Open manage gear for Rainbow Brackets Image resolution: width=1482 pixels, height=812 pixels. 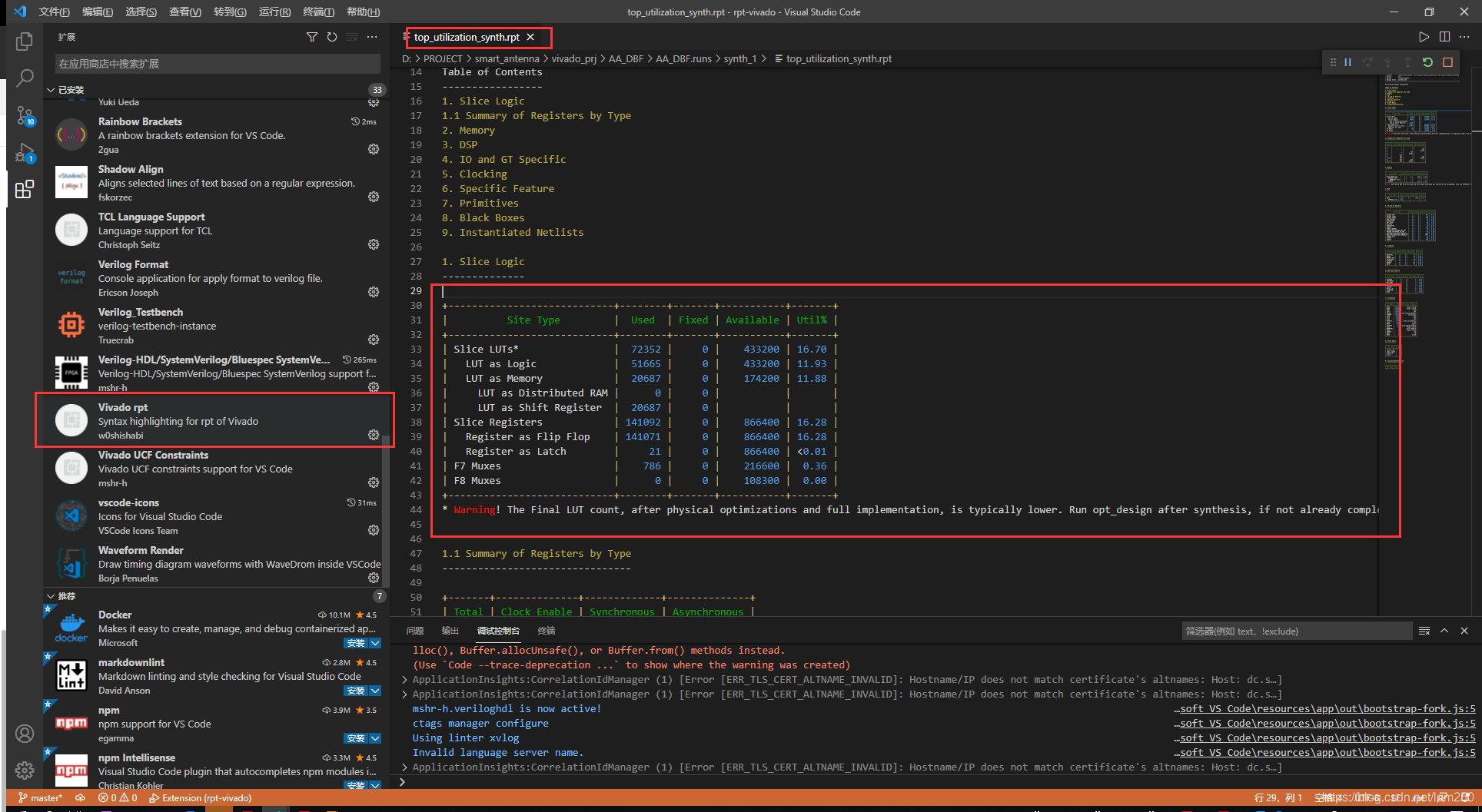(x=374, y=149)
